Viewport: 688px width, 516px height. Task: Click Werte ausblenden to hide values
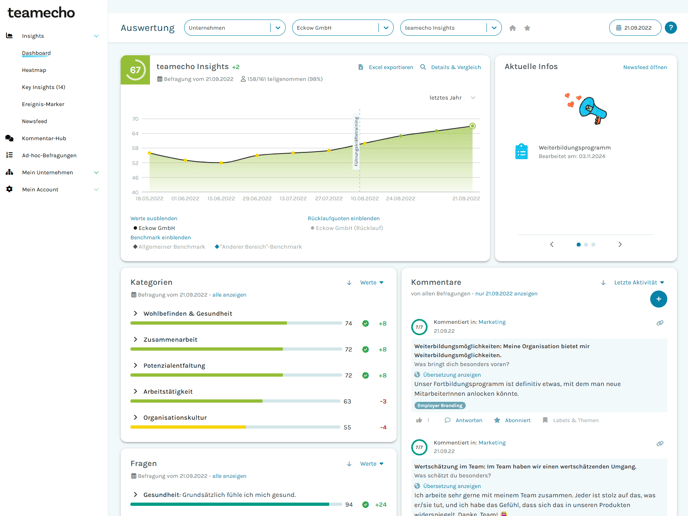click(x=154, y=219)
